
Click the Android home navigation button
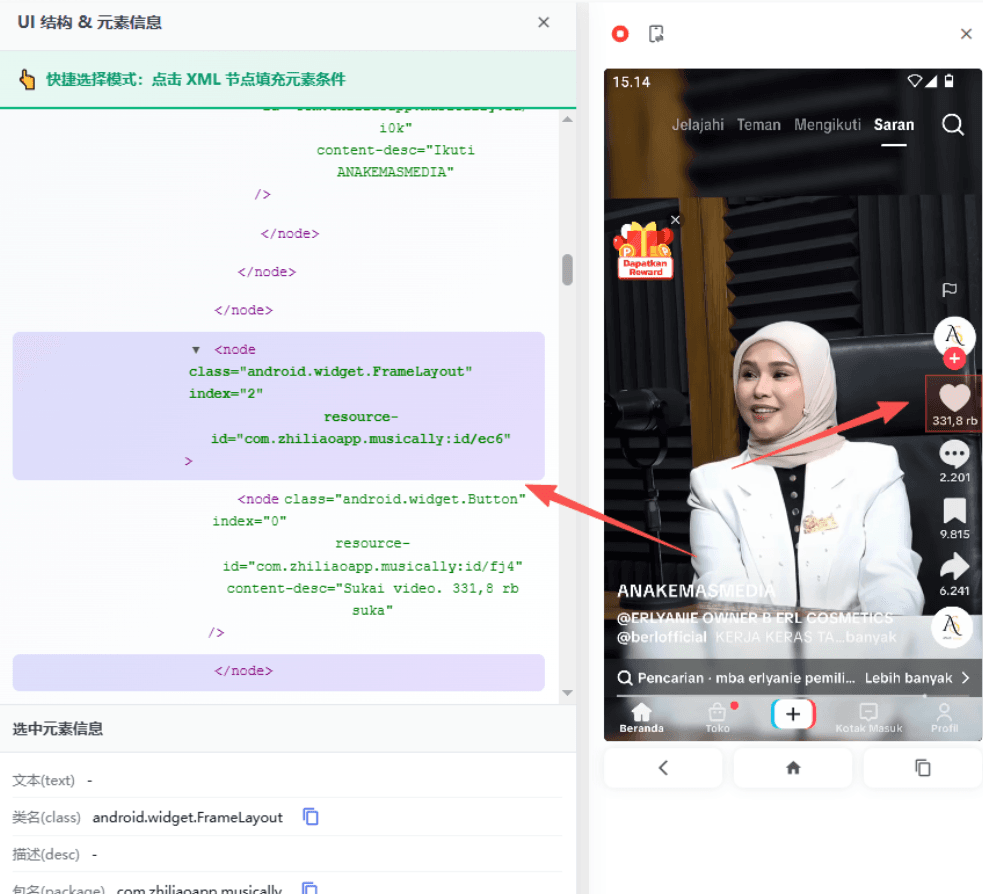point(793,767)
